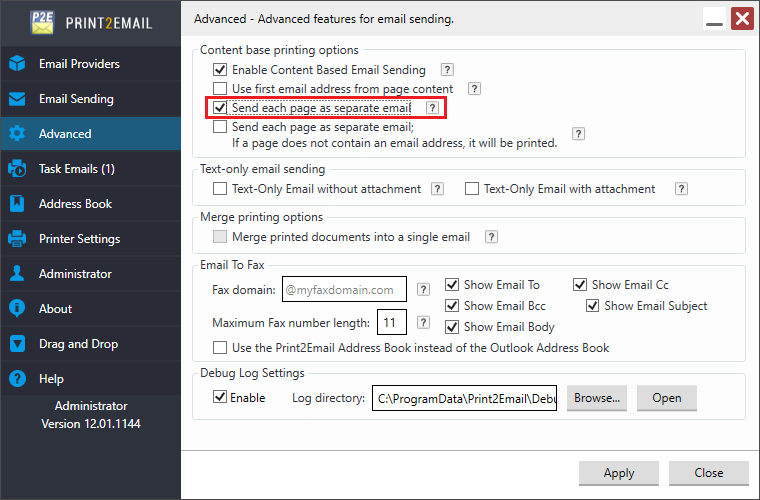Open Task Emails (1)
This screenshot has width=760, height=500.
91,169
